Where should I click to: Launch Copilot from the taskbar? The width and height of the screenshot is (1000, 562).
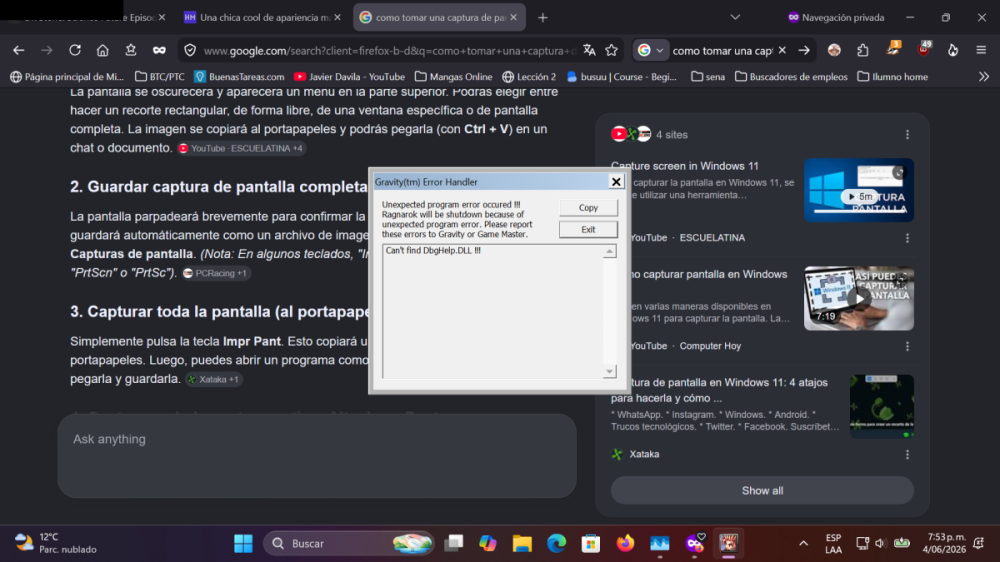click(488, 544)
